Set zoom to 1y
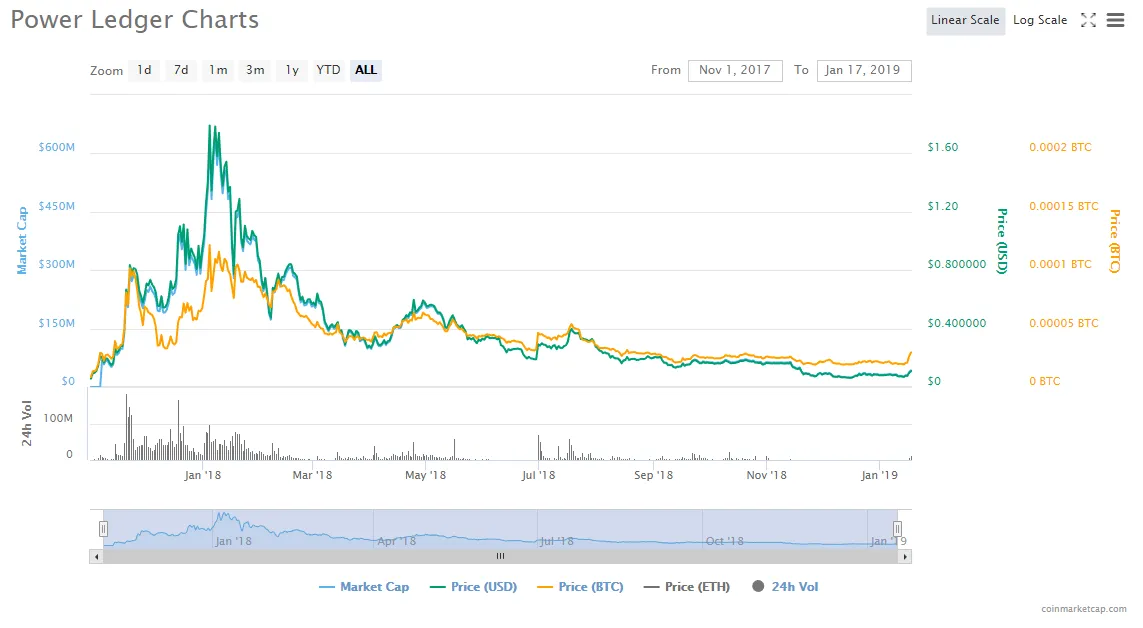The width and height of the screenshot is (1143, 628). pos(292,70)
